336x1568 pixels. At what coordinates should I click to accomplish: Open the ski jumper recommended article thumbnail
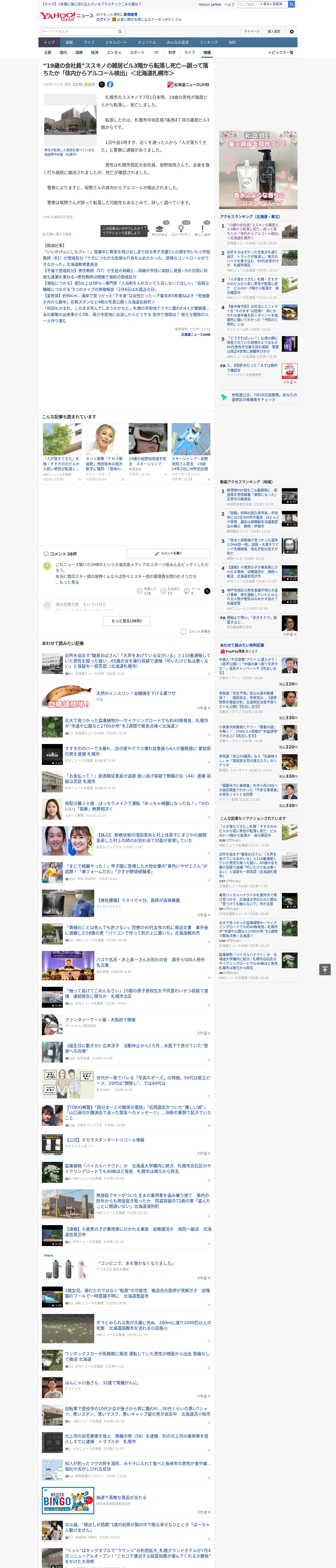[x=191, y=439]
